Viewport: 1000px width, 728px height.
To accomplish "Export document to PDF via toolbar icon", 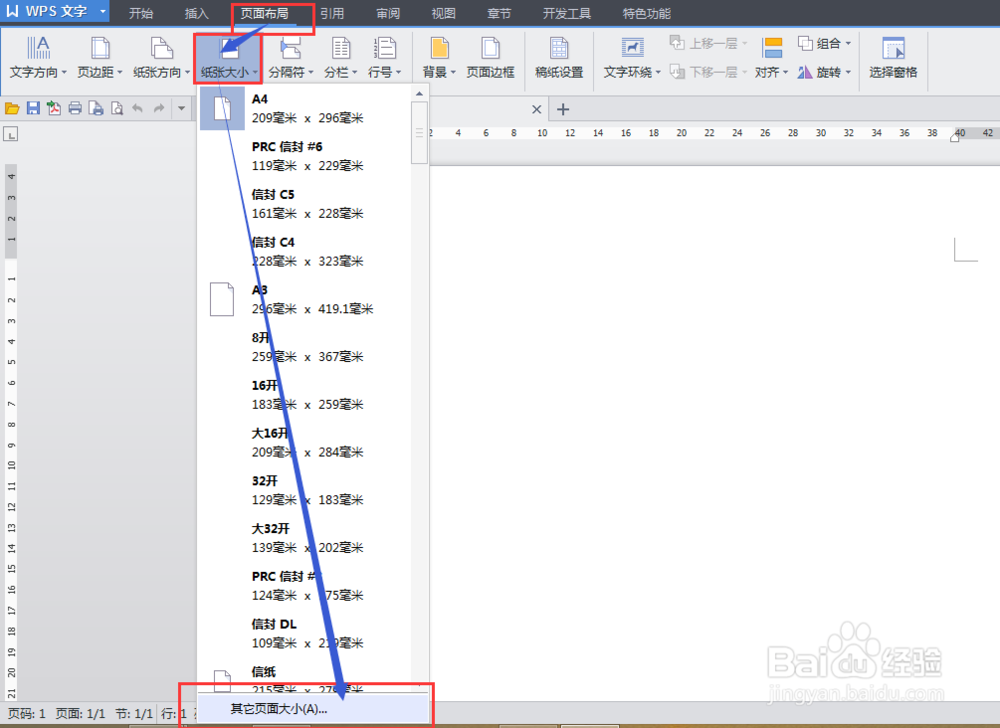I will pos(55,107).
